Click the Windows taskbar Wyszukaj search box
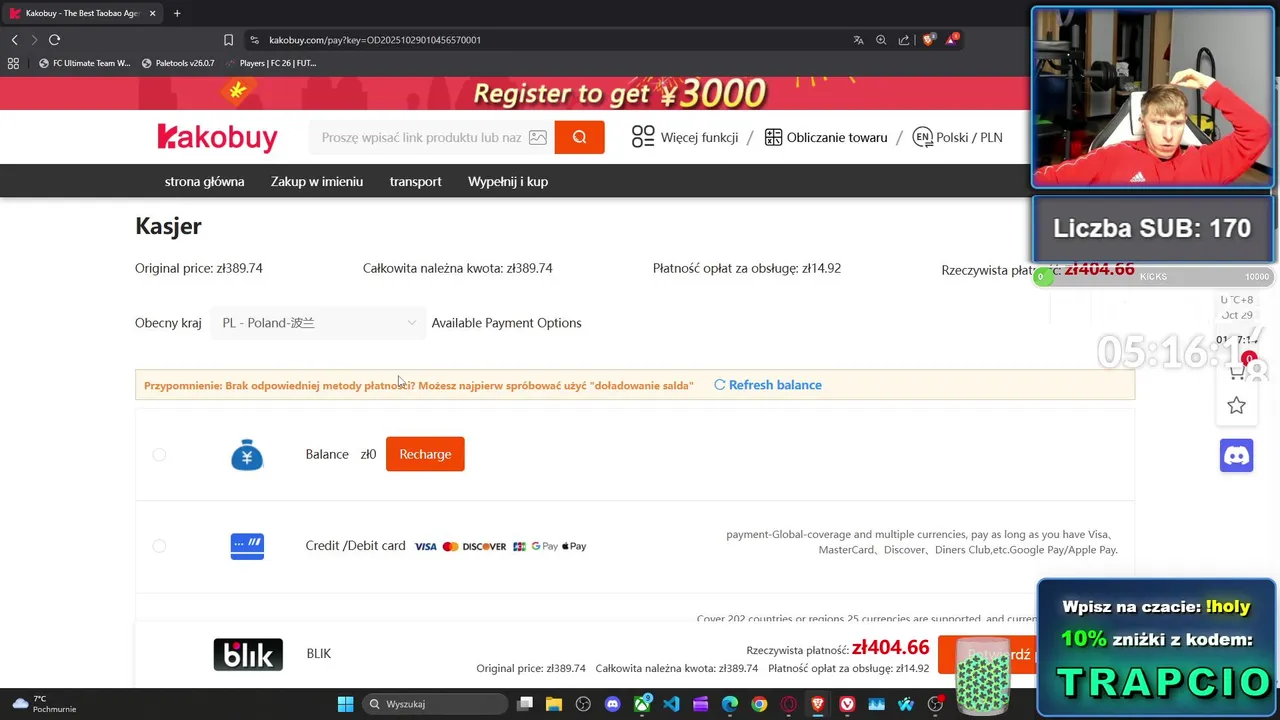 433,704
